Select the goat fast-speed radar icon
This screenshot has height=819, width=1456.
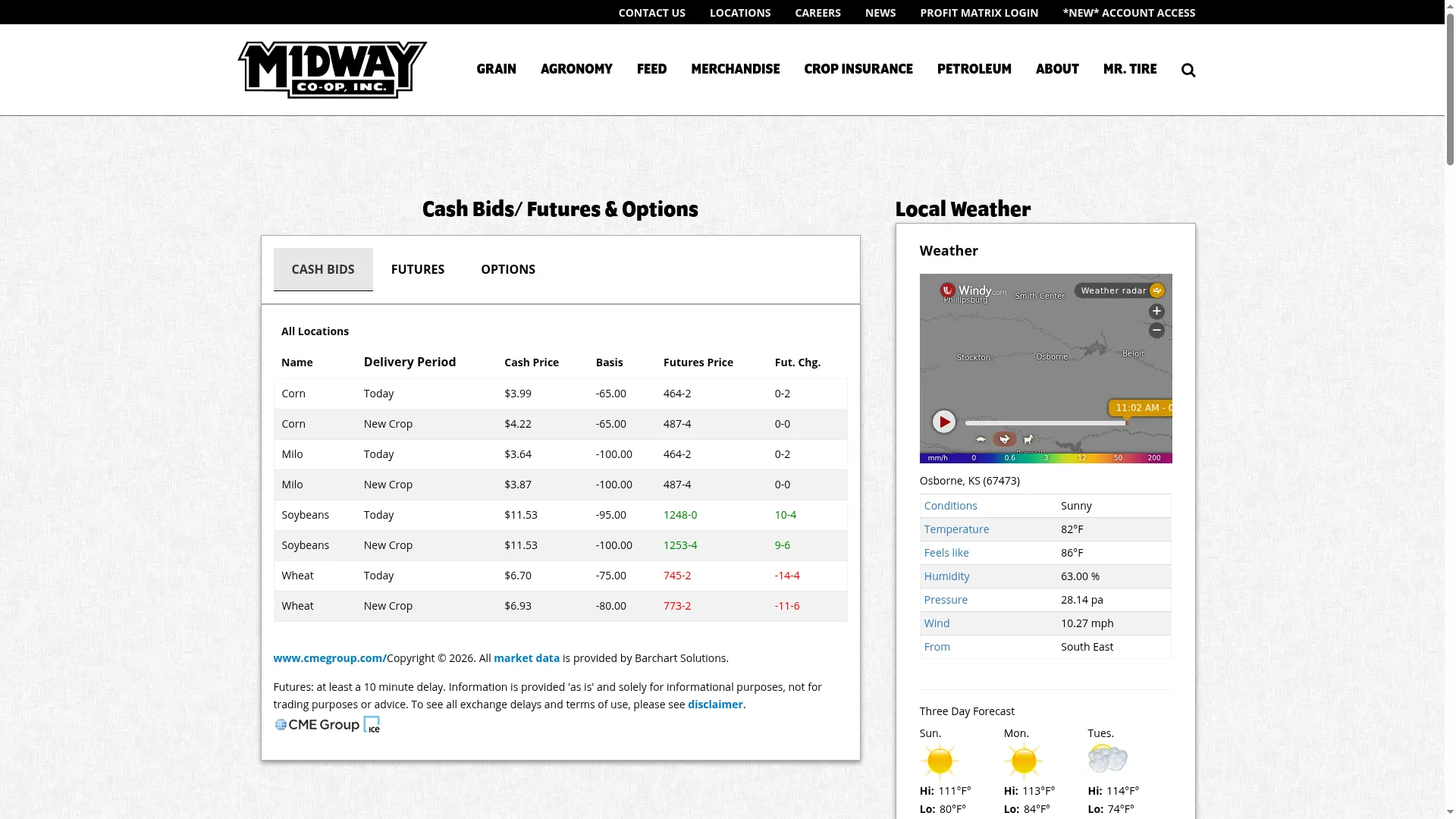[x=1028, y=439]
